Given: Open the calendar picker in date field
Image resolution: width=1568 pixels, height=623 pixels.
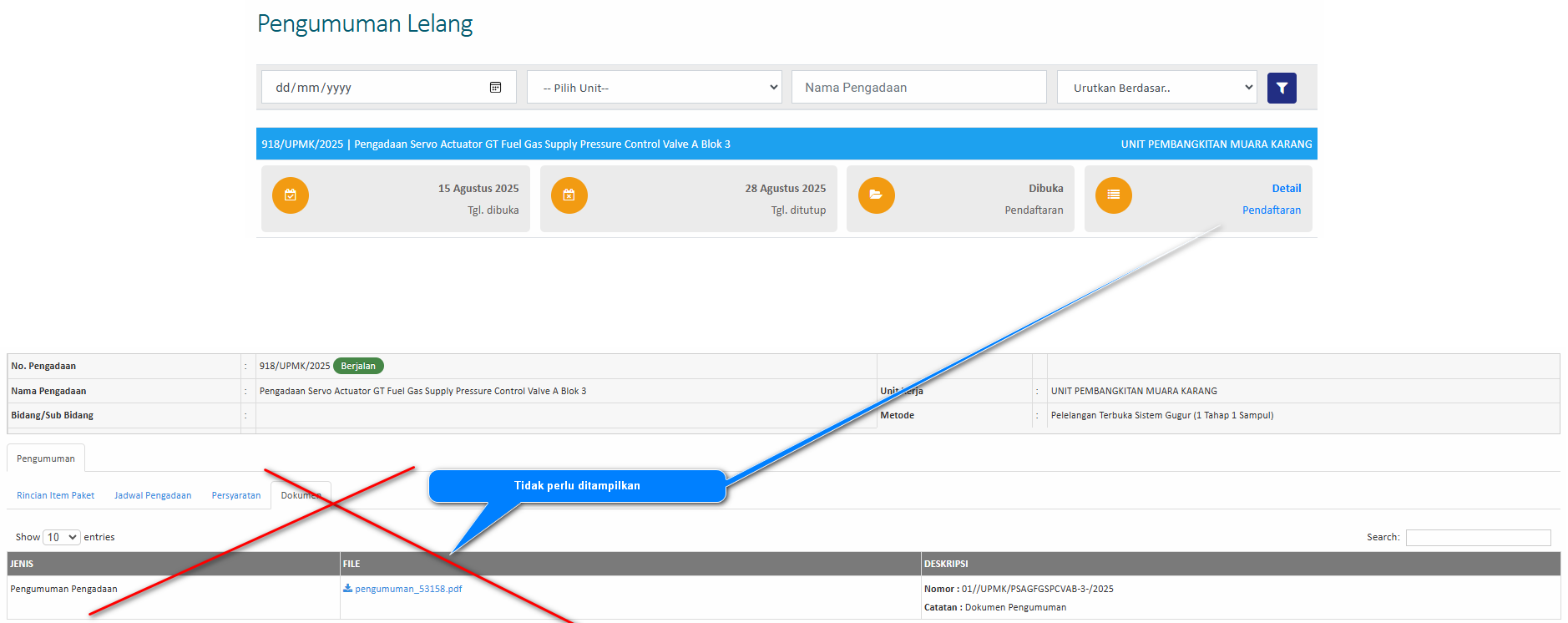Looking at the screenshot, I should pyautogui.click(x=495, y=88).
